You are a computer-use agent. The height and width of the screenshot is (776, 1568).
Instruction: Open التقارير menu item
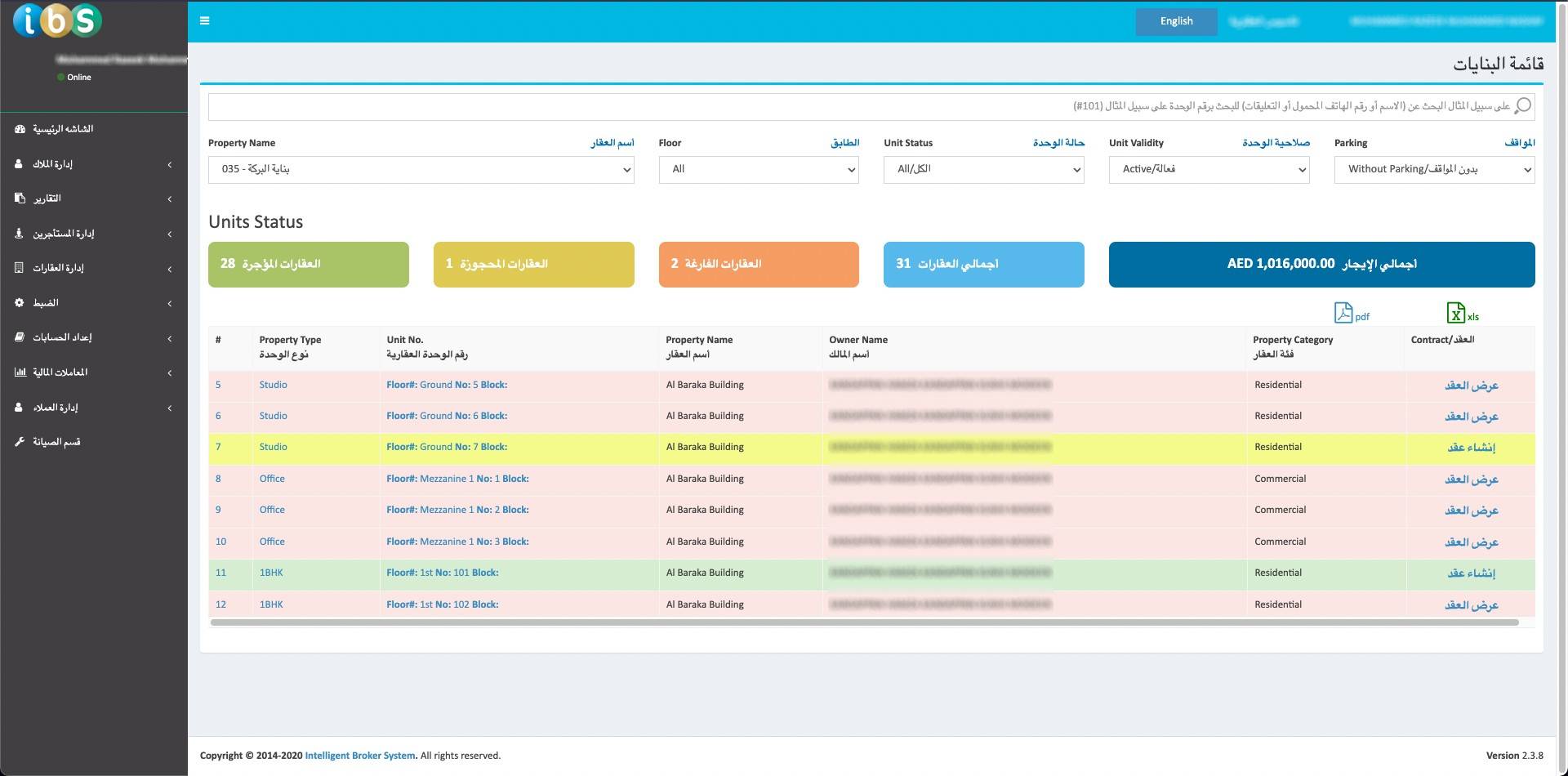coord(94,198)
